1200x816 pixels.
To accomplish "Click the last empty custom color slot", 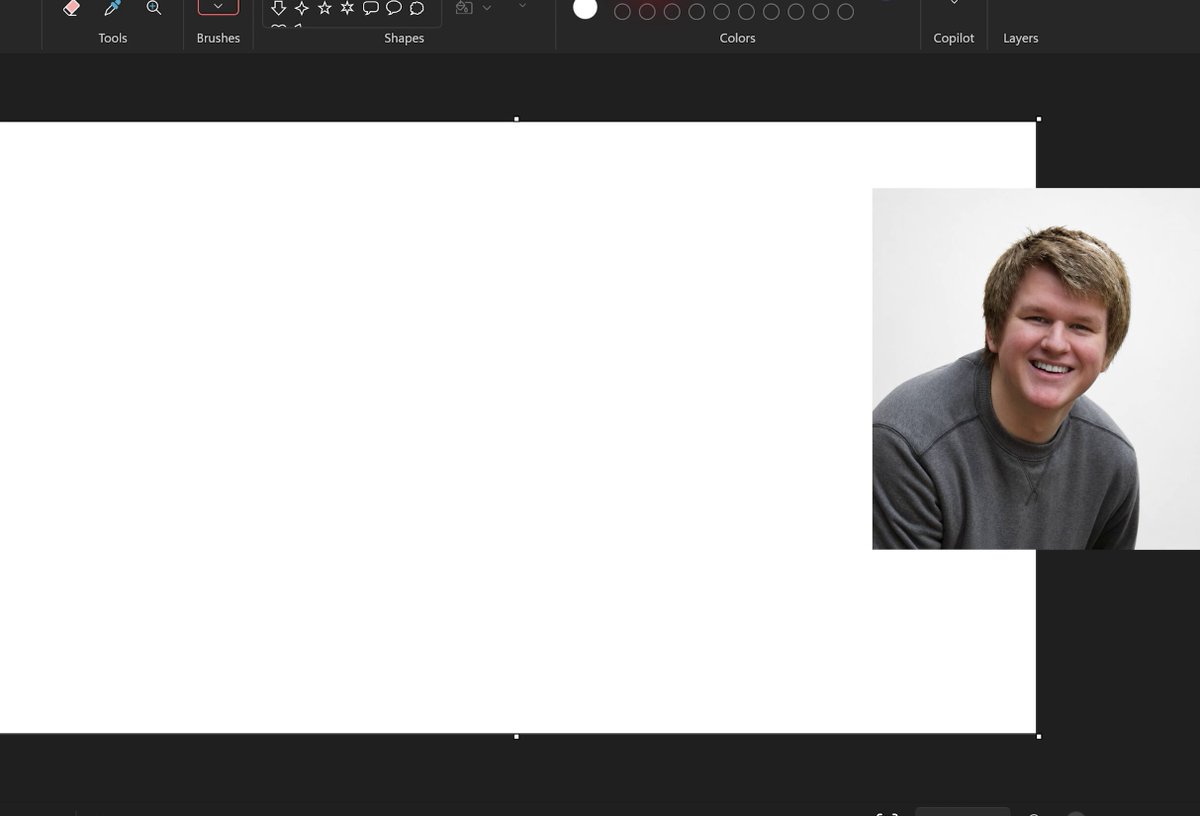I will click(x=846, y=12).
